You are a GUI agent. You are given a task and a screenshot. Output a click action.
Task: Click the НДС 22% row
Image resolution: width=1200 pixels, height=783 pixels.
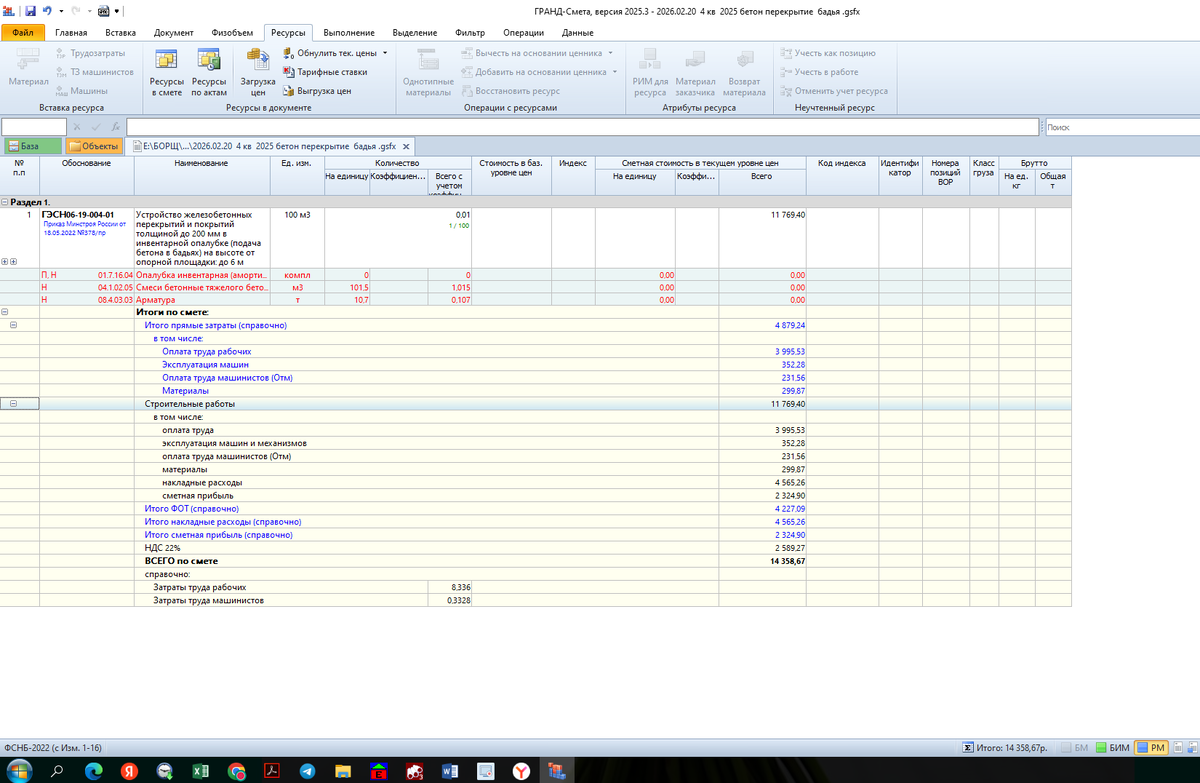click(535, 549)
